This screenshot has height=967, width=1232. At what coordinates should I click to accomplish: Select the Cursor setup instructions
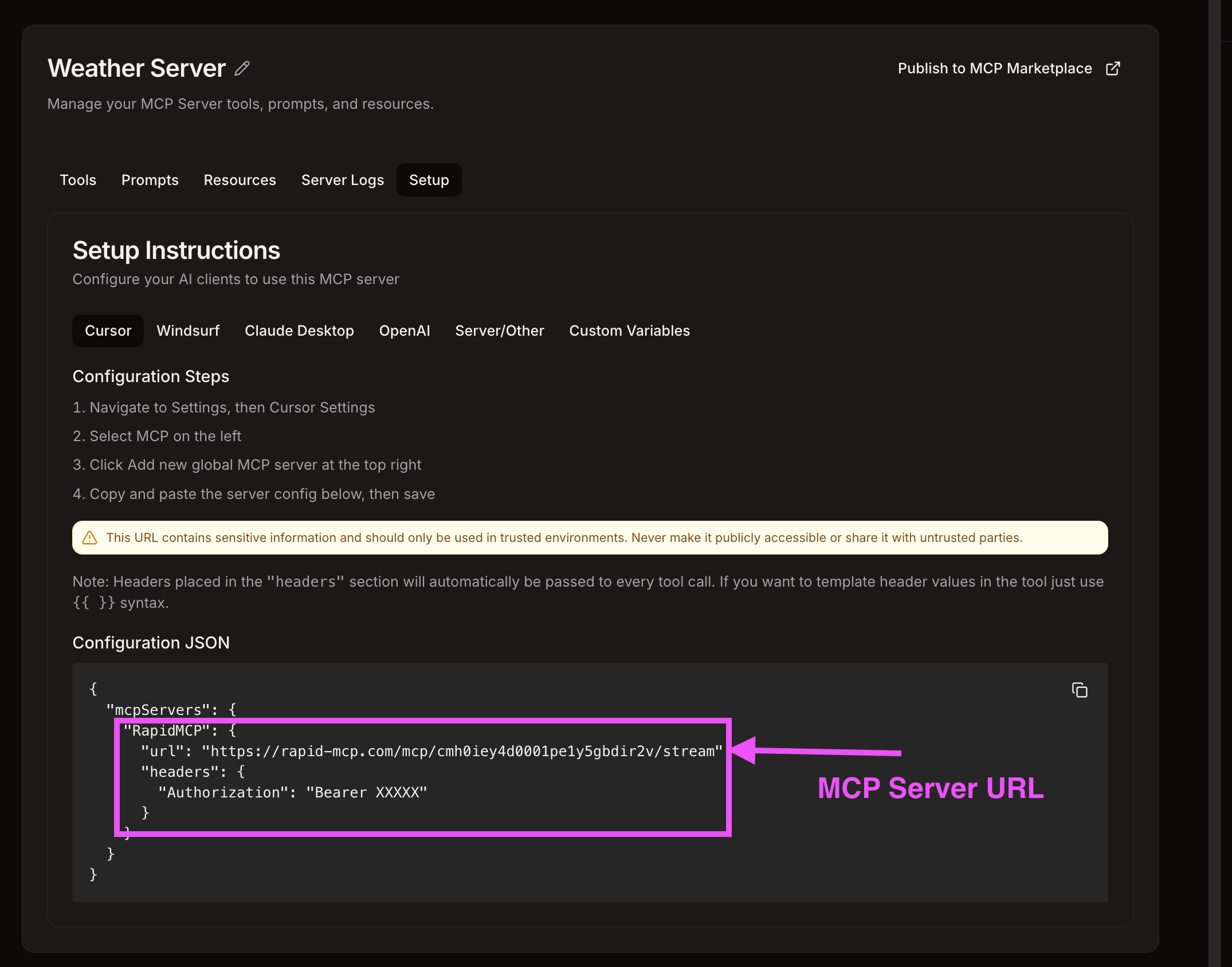tap(108, 331)
